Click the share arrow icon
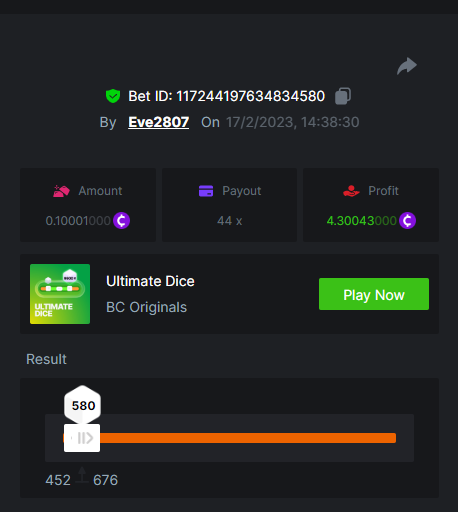The image size is (458, 512). tap(407, 66)
